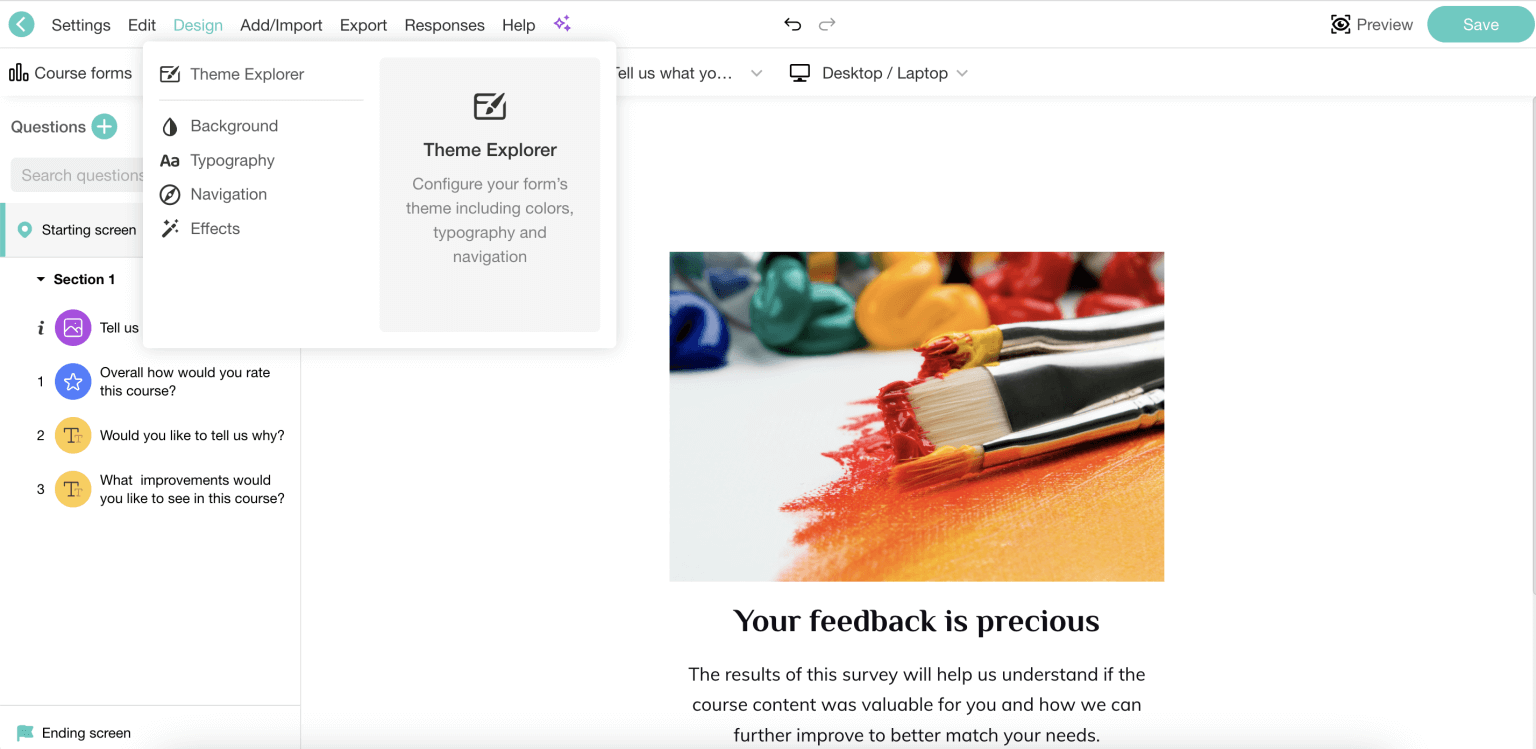Screen dimensions: 1536x749
Task: Click the star icon on the rating question
Action: pyautogui.click(x=72, y=381)
